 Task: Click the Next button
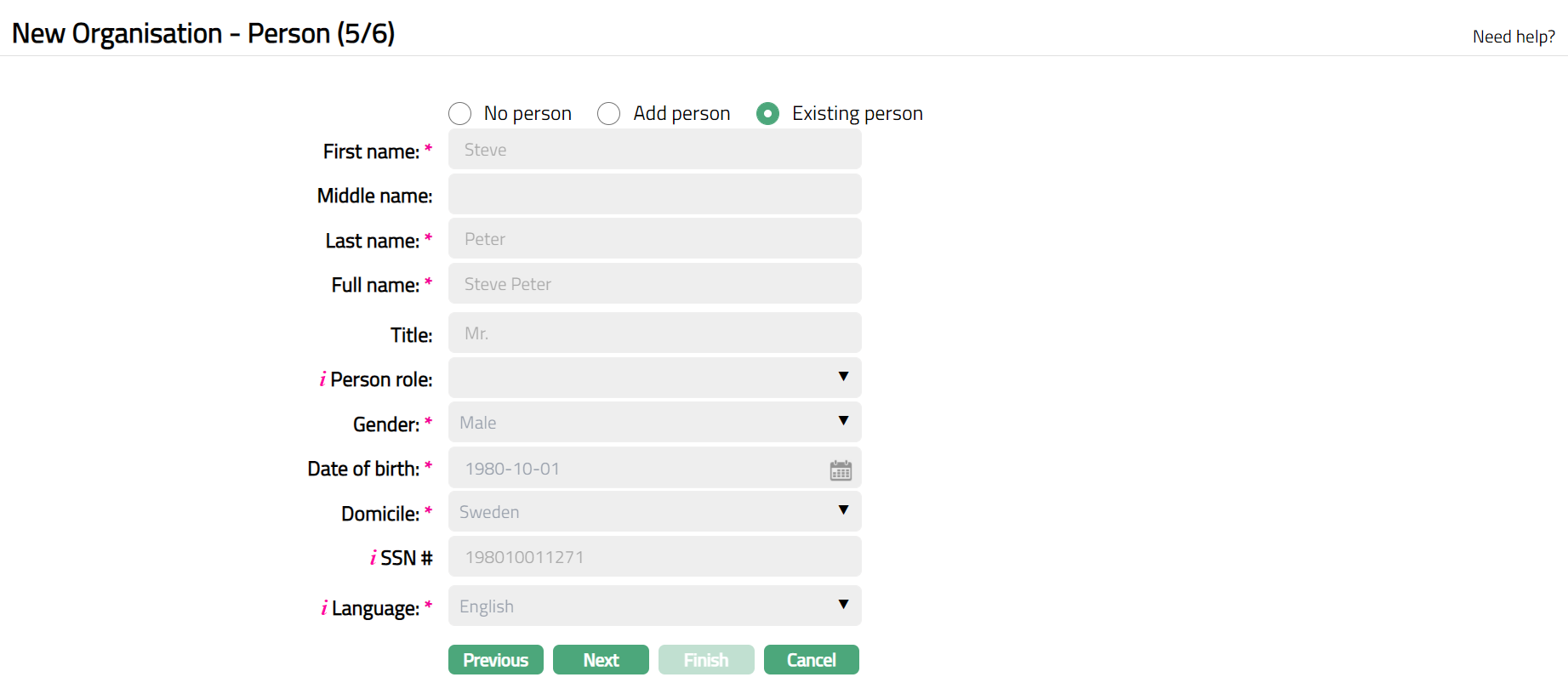click(601, 660)
